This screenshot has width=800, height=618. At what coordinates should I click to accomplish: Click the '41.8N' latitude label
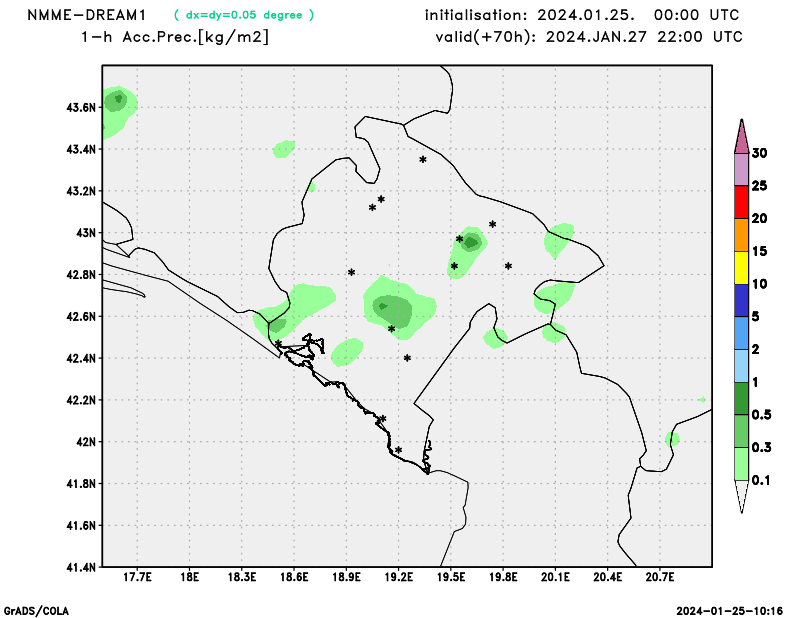tap(81, 484)
